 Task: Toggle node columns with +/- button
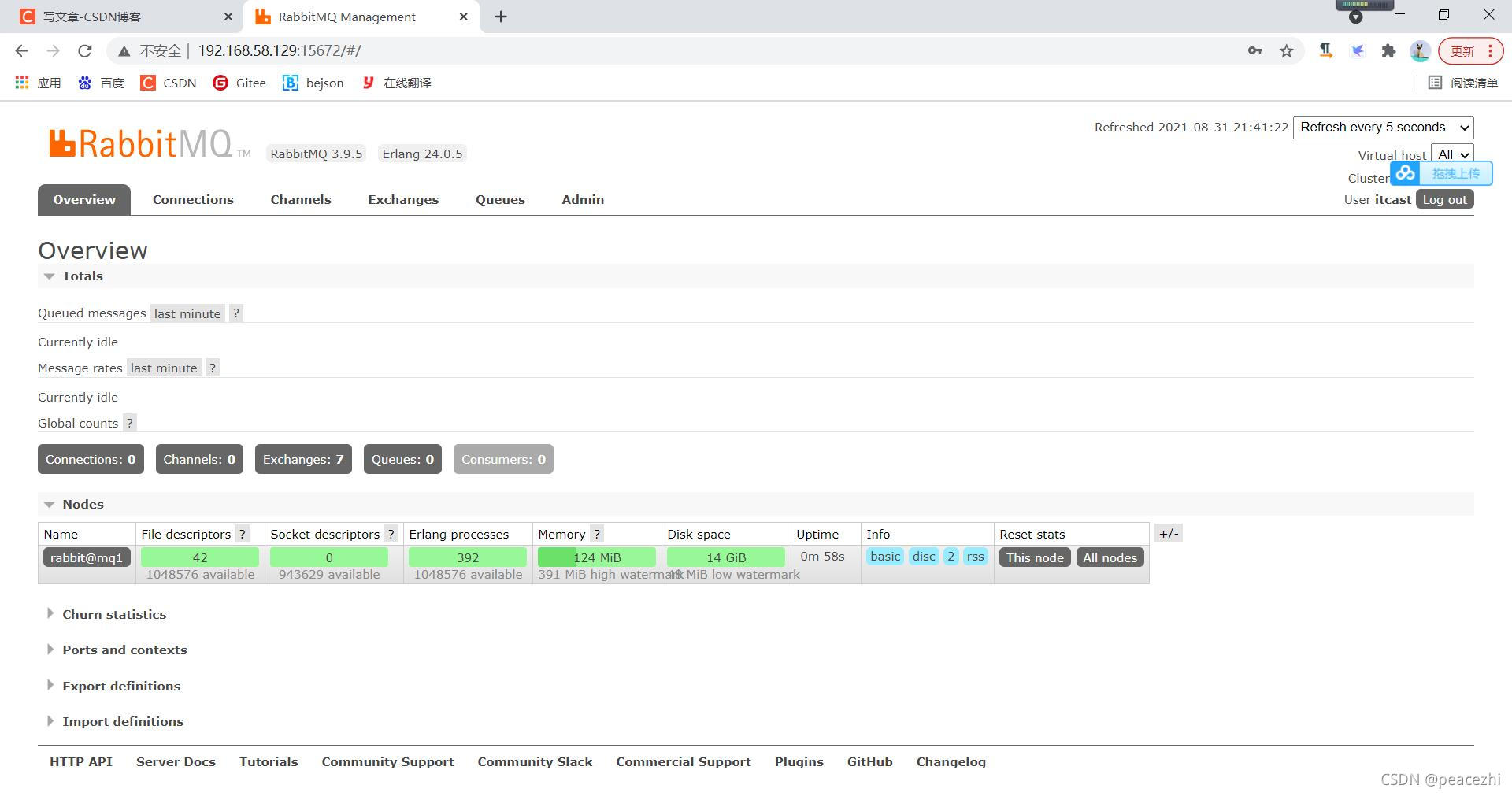[x=1169, y=533]
